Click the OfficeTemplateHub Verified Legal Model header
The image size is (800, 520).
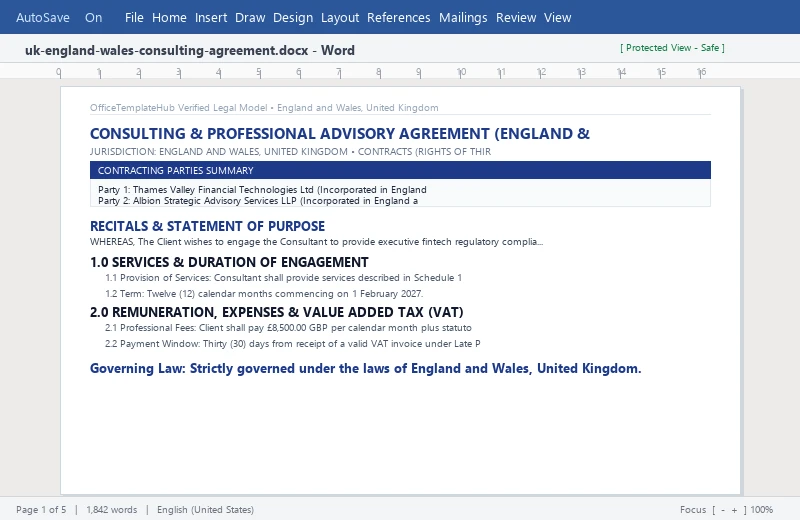(x=264, y=108)
